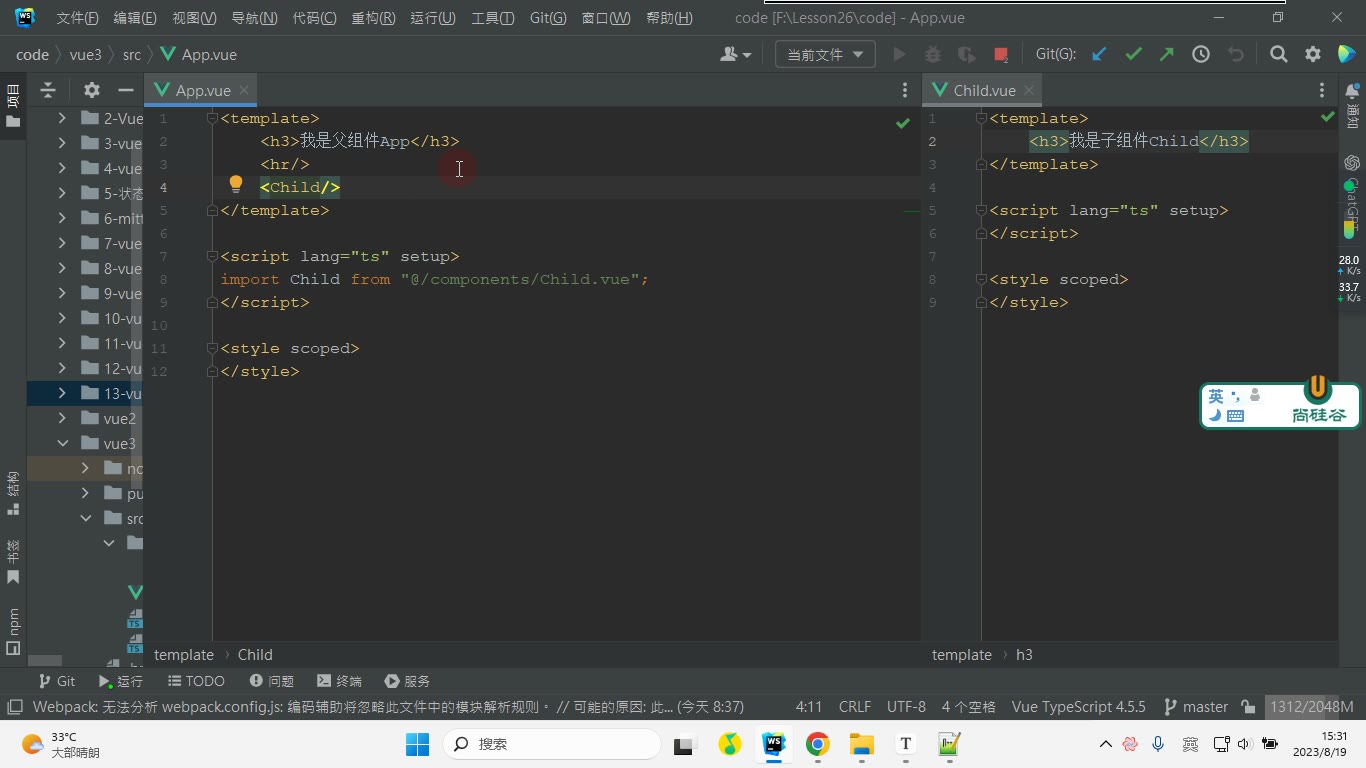This screenshot has height=768, width=1366.
Task: Click the Git update project arrow icon
Action: (x=1099, y=55)
